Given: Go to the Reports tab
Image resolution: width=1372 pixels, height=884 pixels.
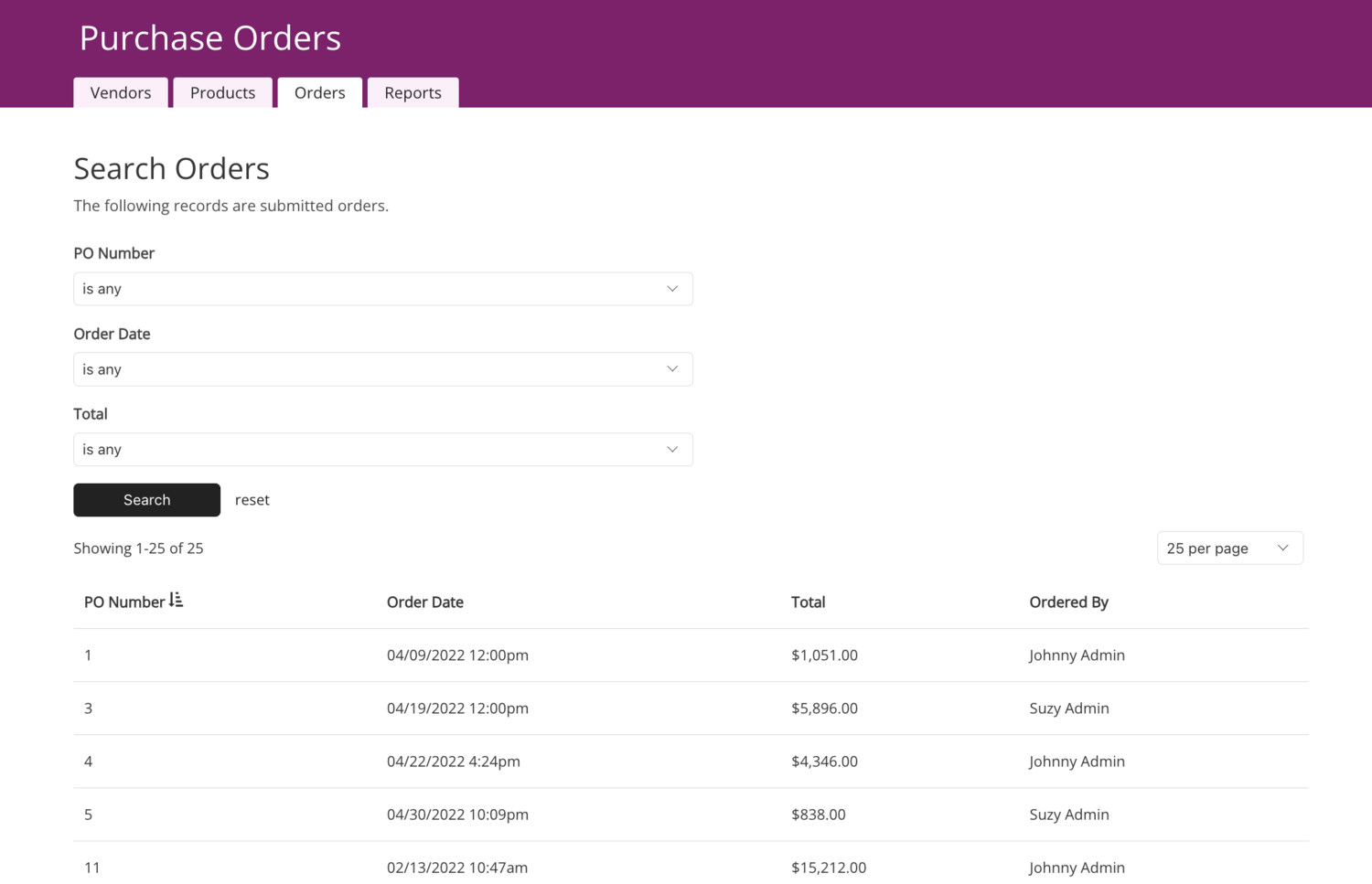Looking at the screenshot, I should pos(413,93).
